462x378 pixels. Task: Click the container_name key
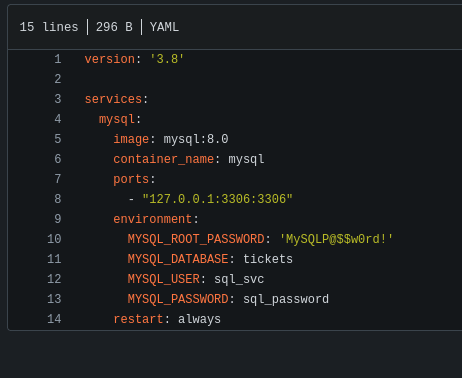[x=164, y=159]
